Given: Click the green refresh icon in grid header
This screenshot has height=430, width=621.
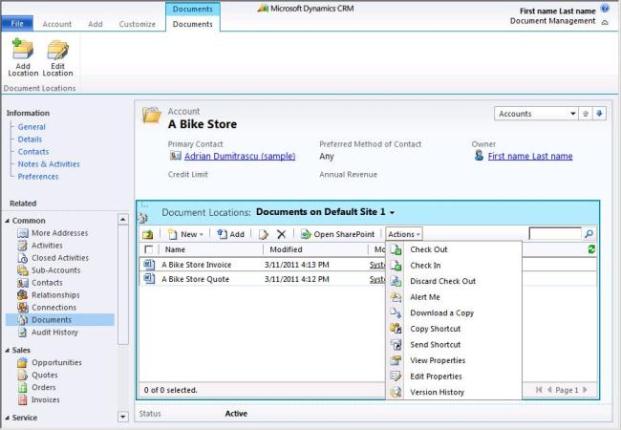Looking at the screenshot, I should pyautogui.click(x=591, y=249).
